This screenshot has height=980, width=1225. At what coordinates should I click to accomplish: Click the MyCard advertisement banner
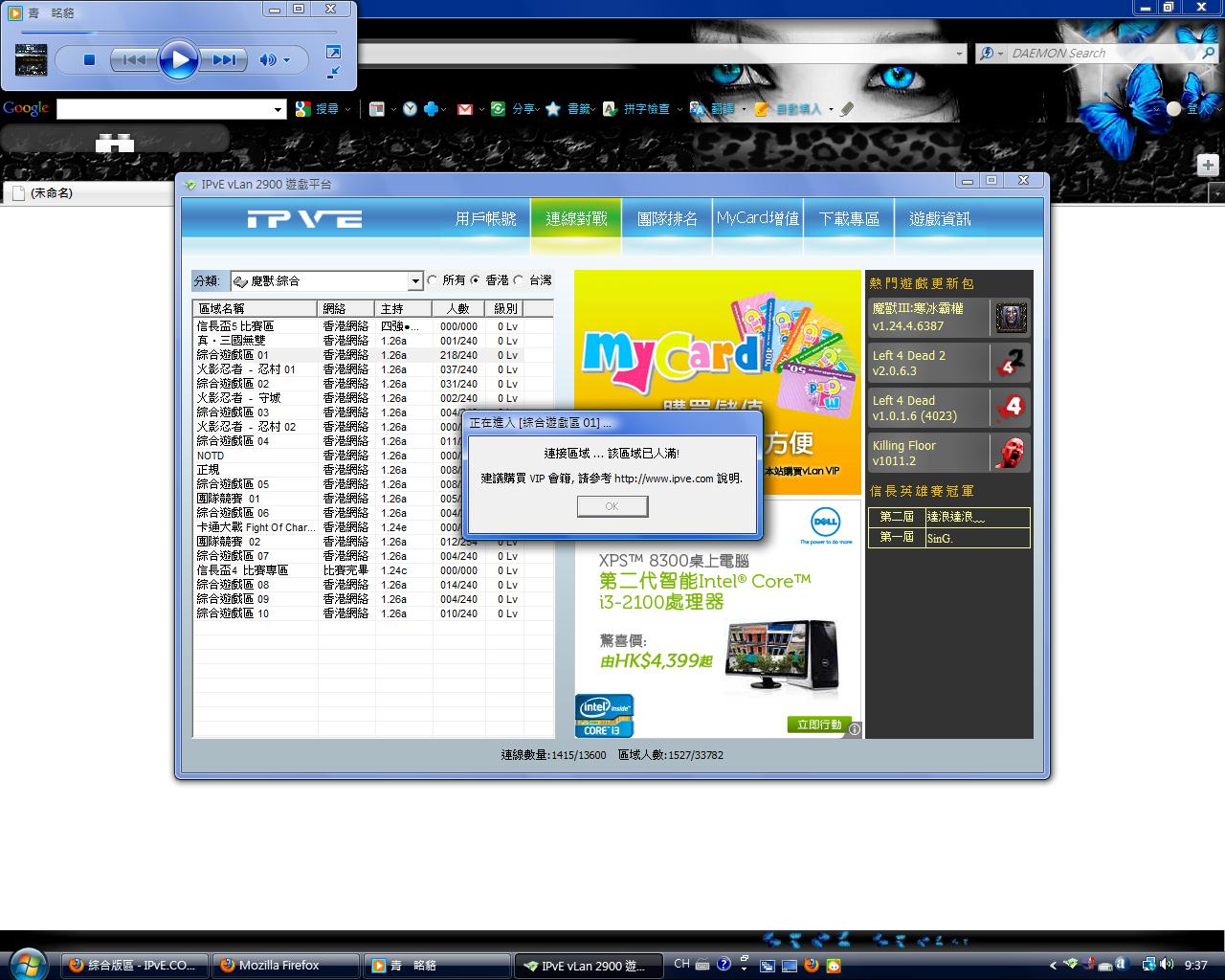(x=718, y=383)
